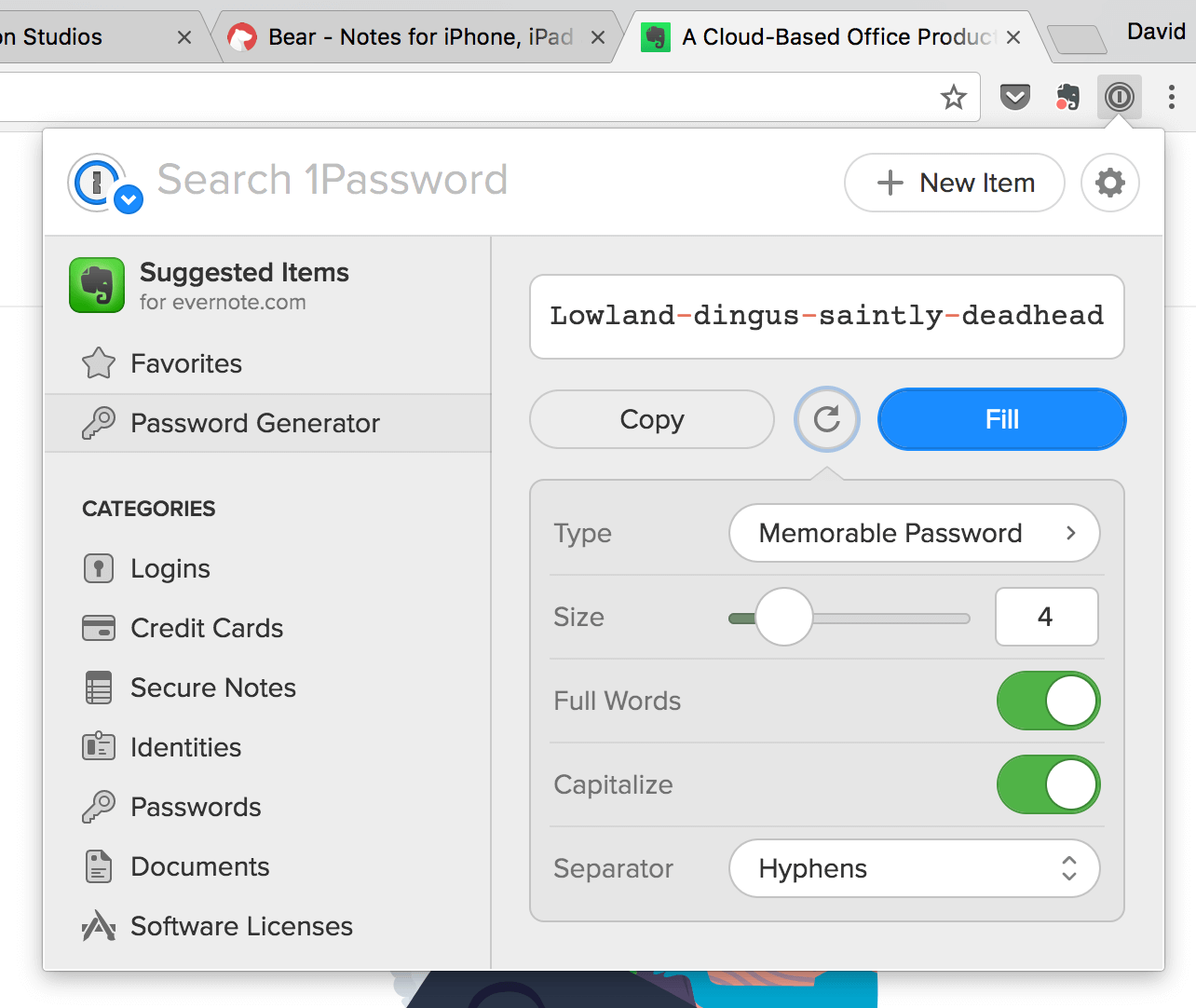Screen dimensions: 1196x1008
Task: Expand the 1Password account switcher chevron
Action: click(127, 198)
